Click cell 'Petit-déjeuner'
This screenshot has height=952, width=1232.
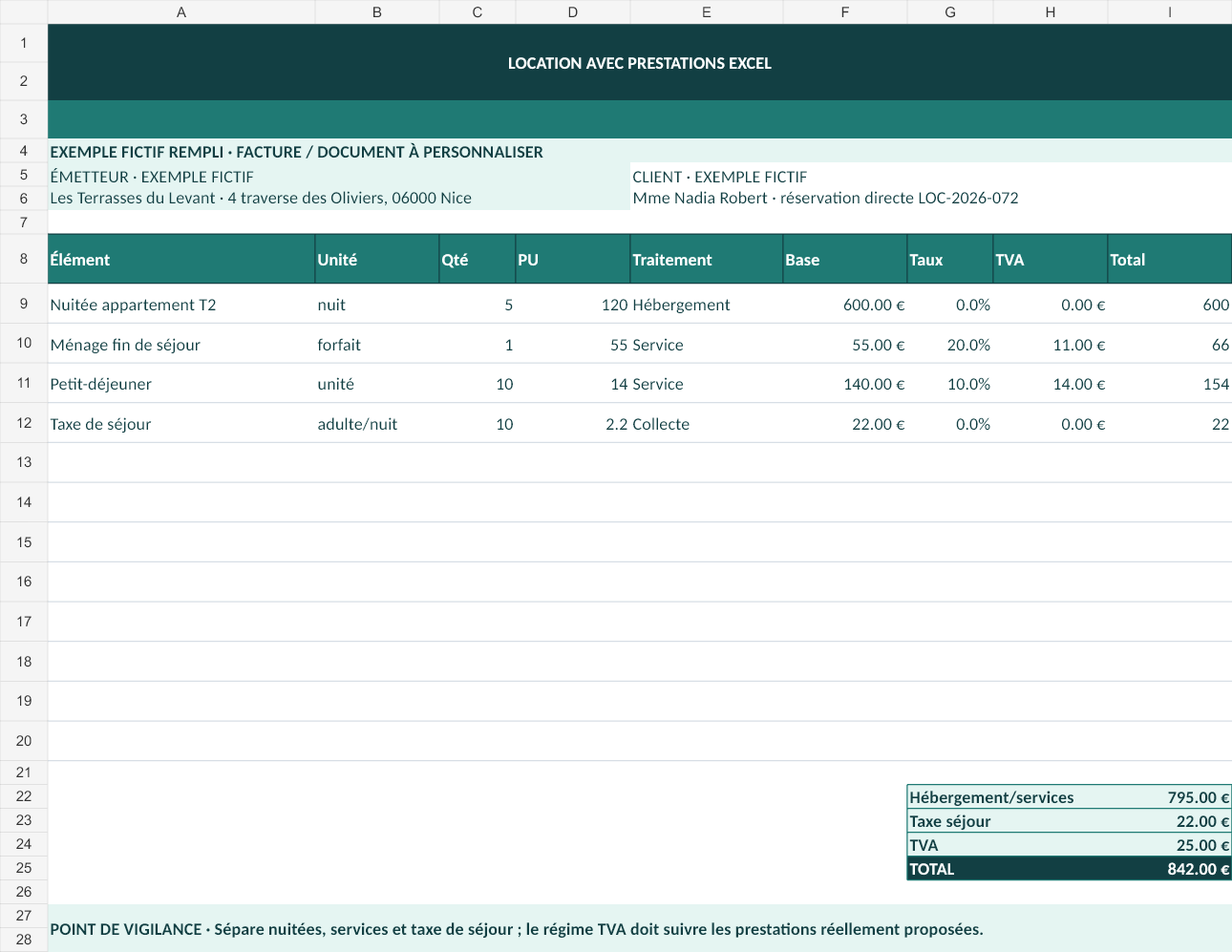pos(181,383)
